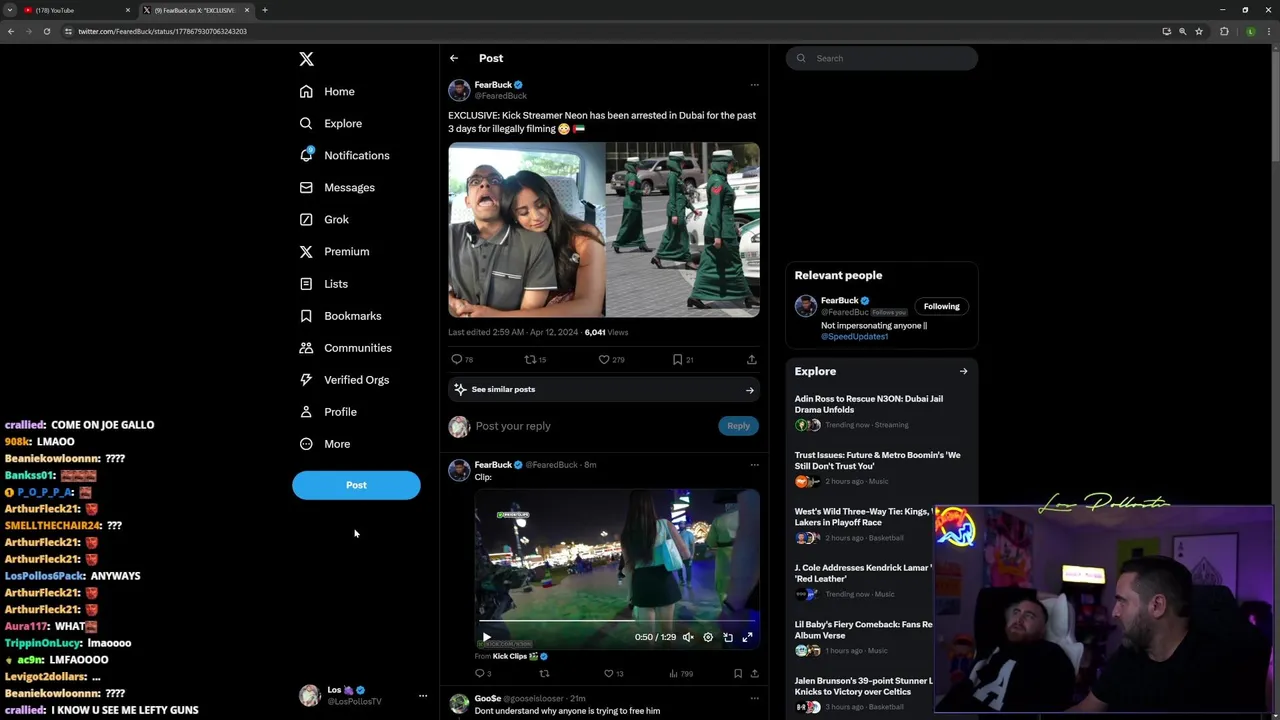This screenshot has height=720, width=1280.
Task: Open video settings gear
Action: coord(708,637)
